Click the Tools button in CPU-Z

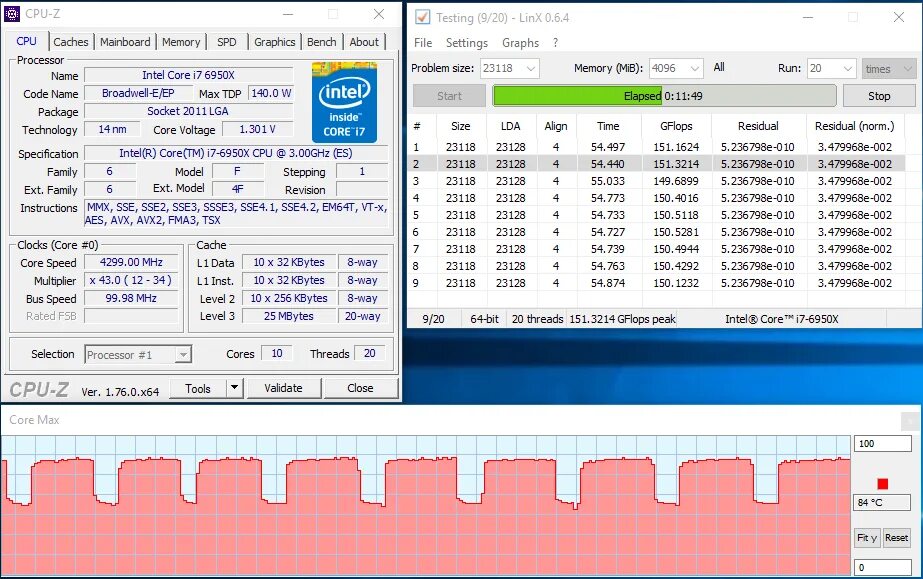[198, 388]
